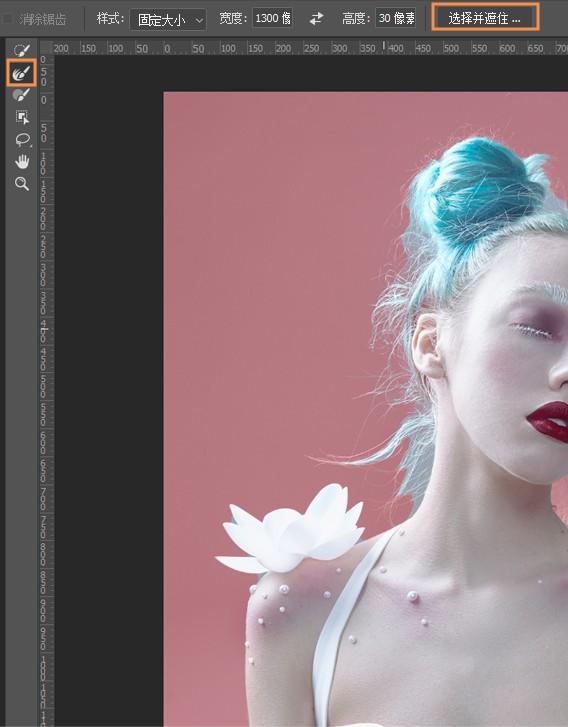
Task: Select the Quick Selection tool
Action: coord(21,50)
